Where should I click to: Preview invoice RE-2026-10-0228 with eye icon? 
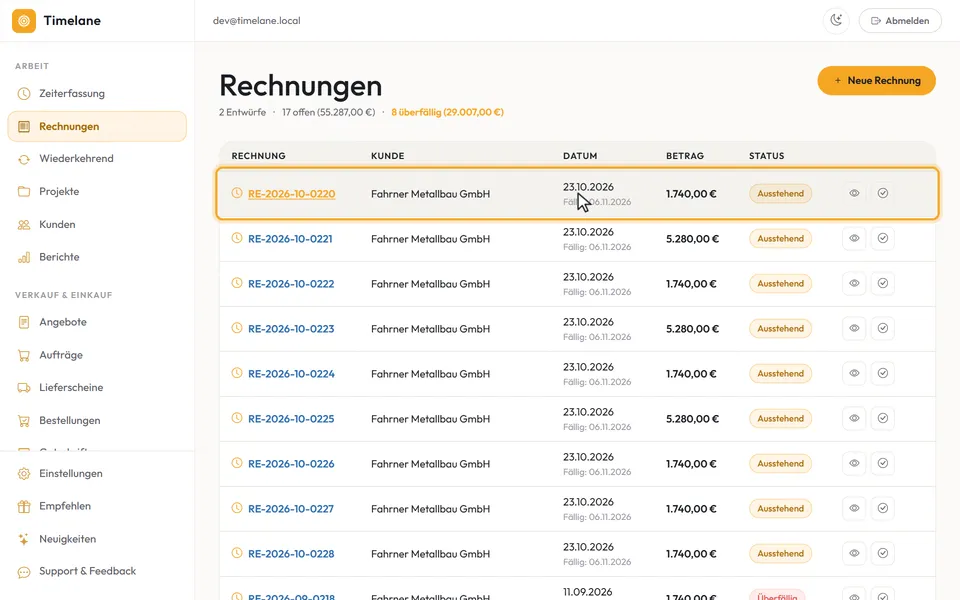[854, 553]
